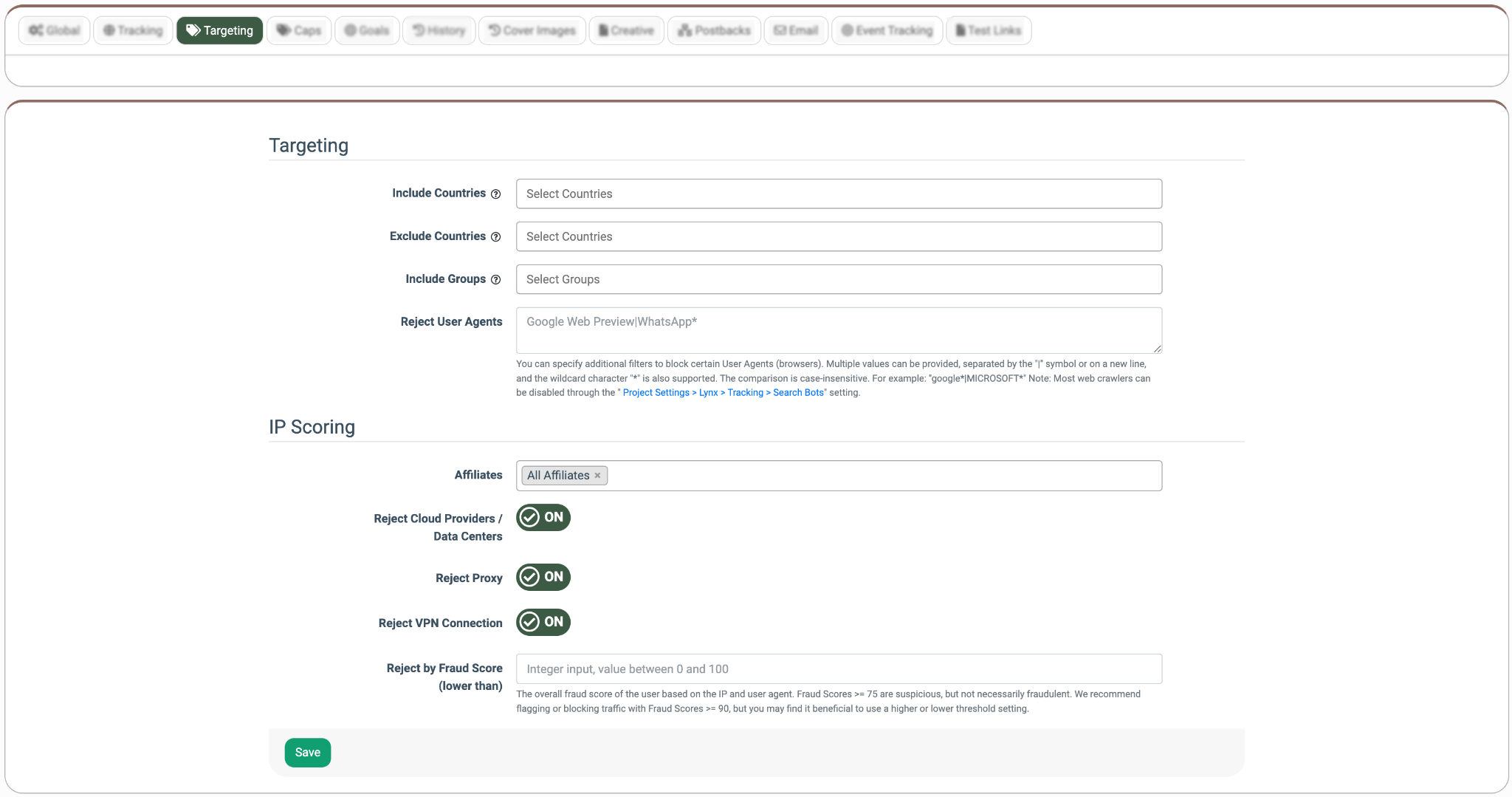The height and width of the screenshot is (797, 1512).
Task: Click the Include Countries help icon
Action: [x=496, y=194]
